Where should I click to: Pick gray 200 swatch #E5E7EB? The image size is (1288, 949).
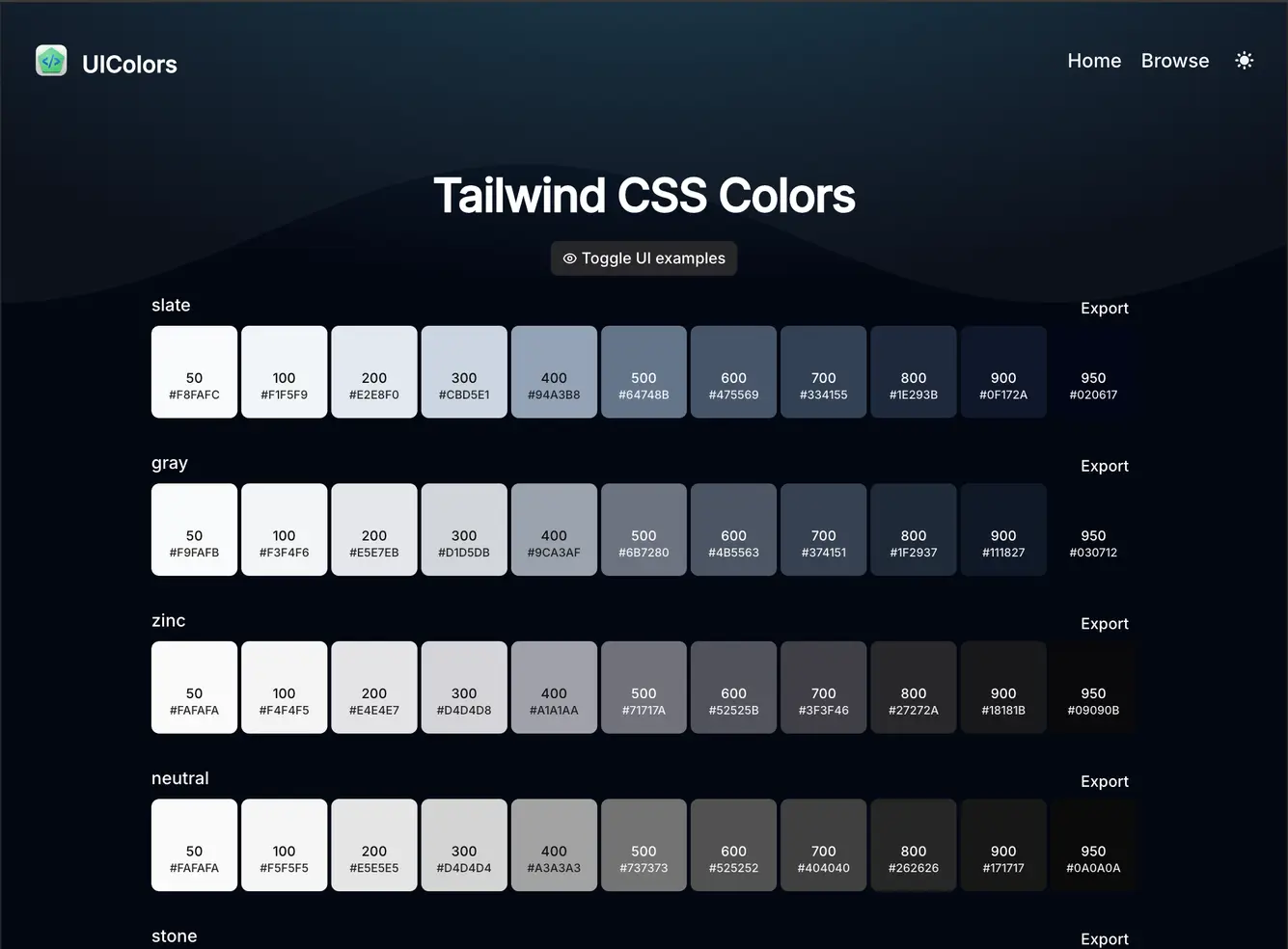(x=374, y=529)
